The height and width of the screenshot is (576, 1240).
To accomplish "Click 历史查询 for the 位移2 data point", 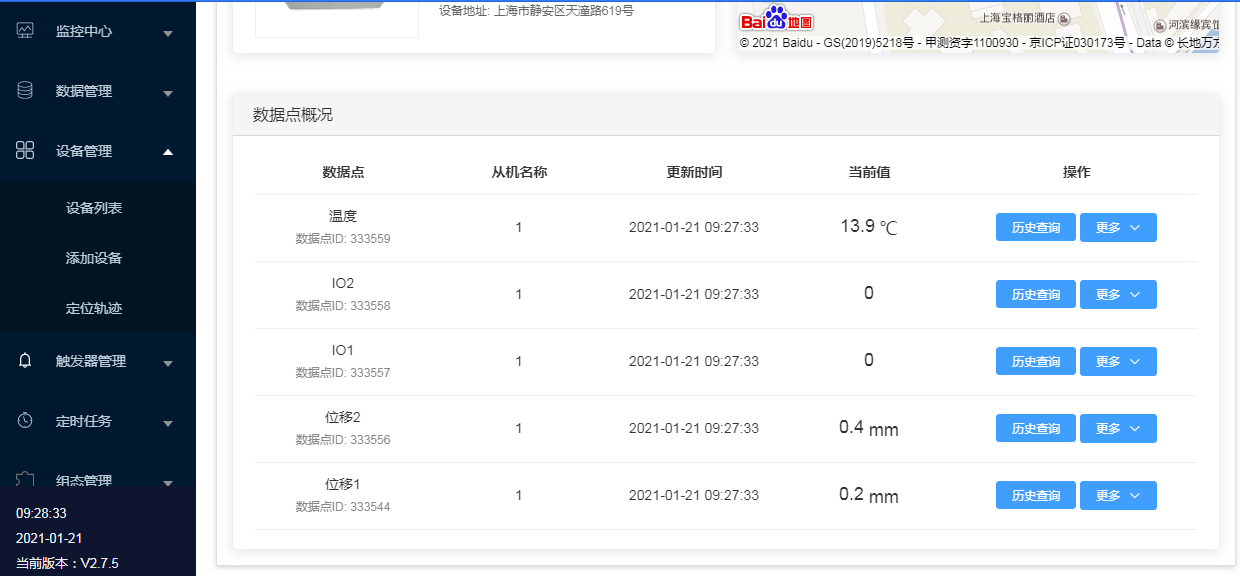I will click(1035, 428).
